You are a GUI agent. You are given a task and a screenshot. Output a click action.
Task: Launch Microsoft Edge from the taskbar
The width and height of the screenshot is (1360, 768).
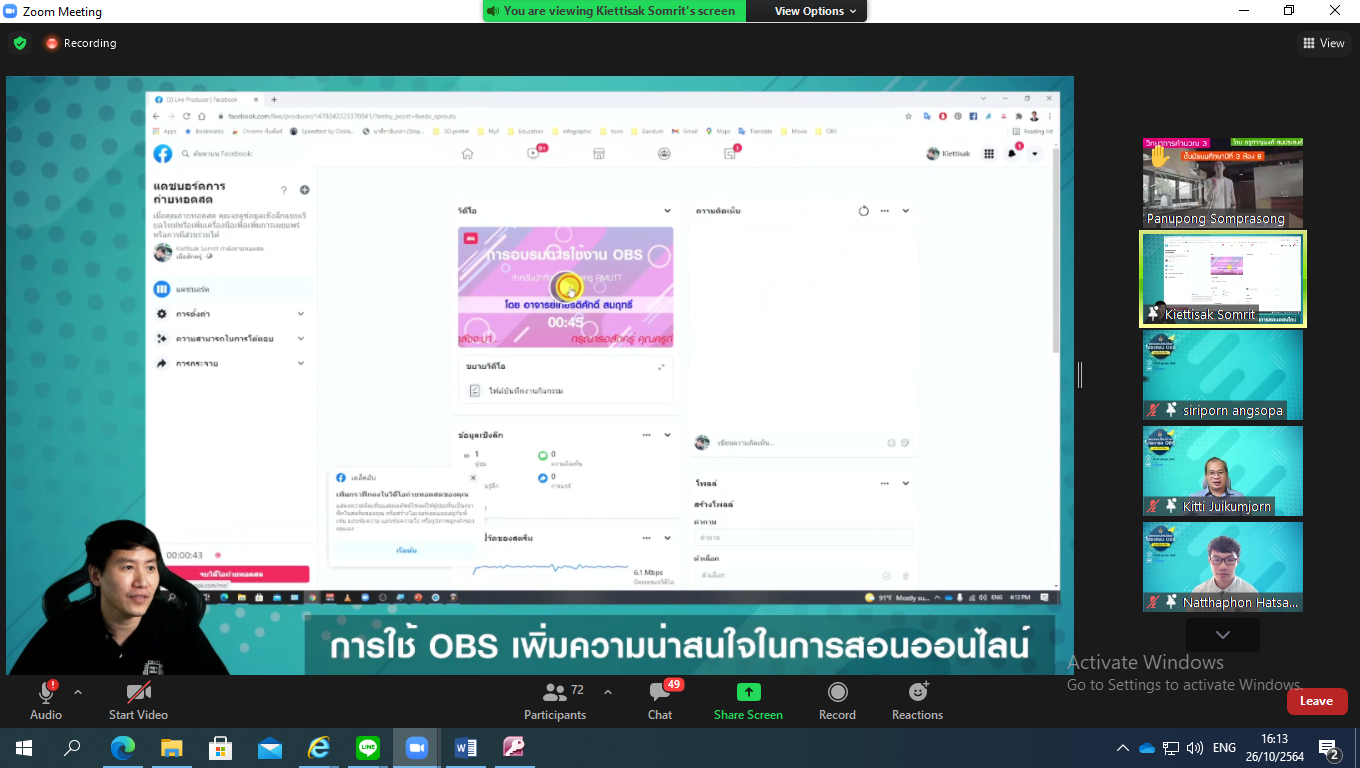[x=122, y=747]
